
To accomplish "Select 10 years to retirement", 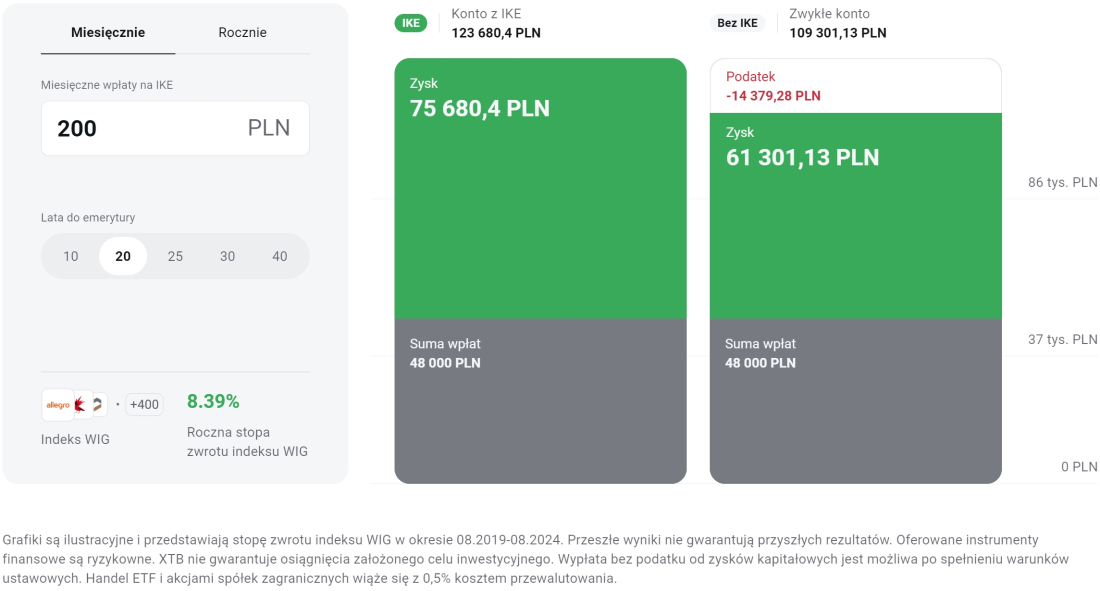I will (71, 256).
